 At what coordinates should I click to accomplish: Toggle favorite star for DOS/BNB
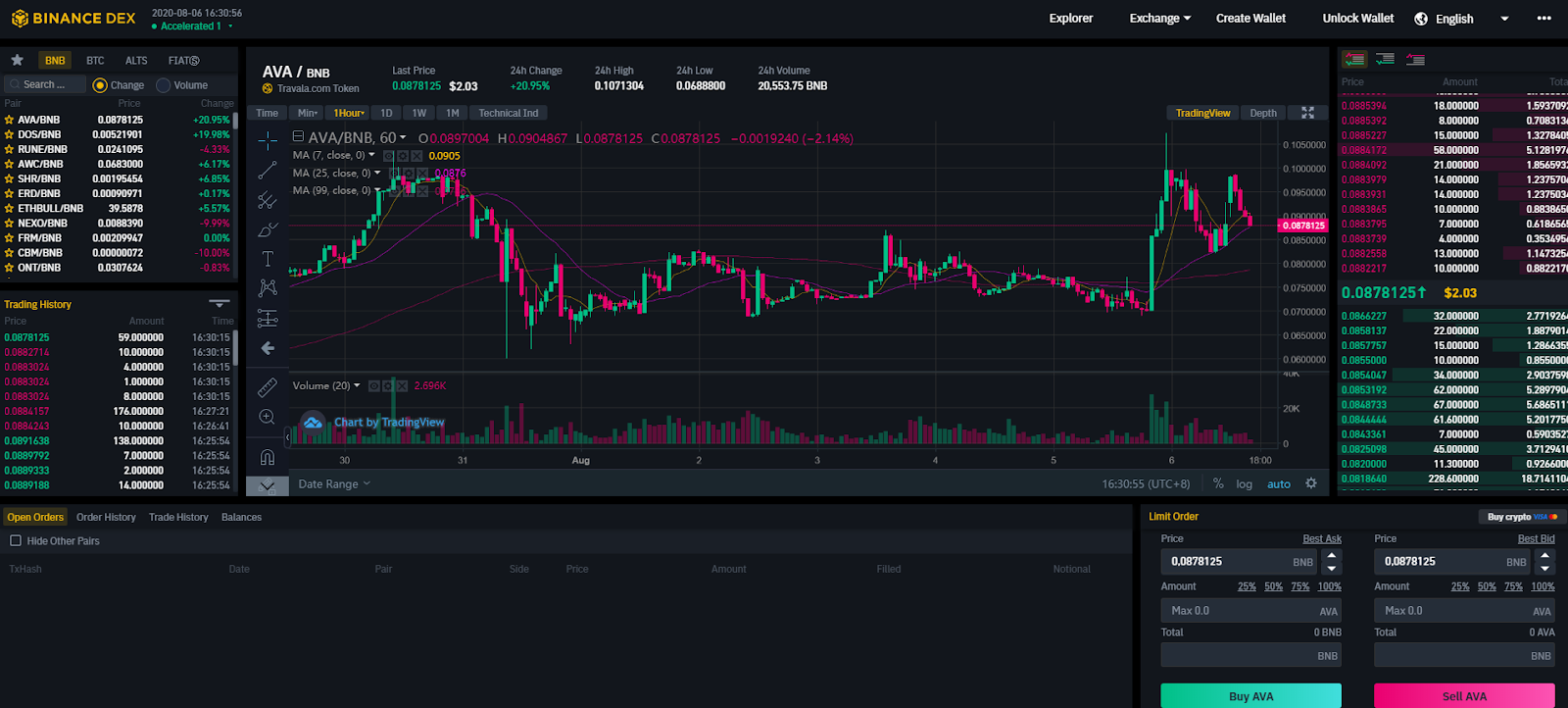pyautogui.click(x=9, y=134)
